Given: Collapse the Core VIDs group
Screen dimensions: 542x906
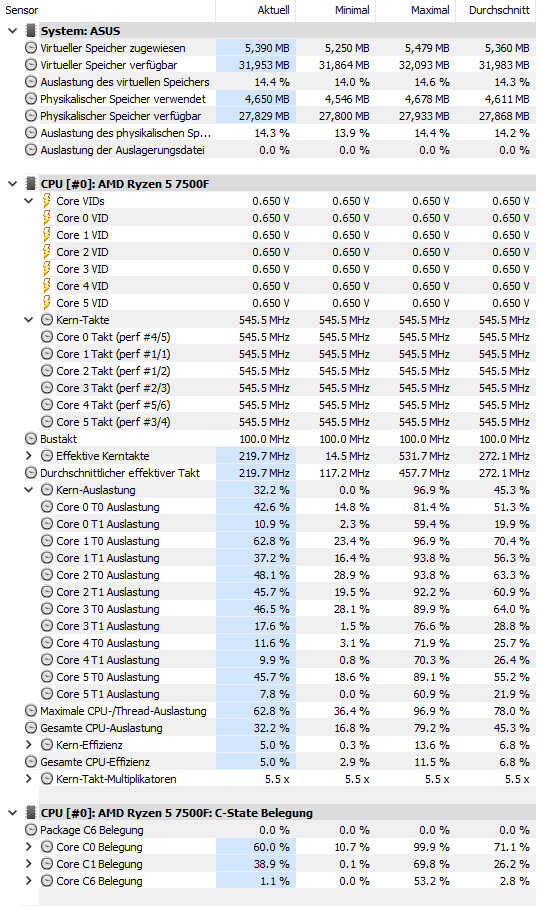Looking at the screenshot, I should pos(29,201).
